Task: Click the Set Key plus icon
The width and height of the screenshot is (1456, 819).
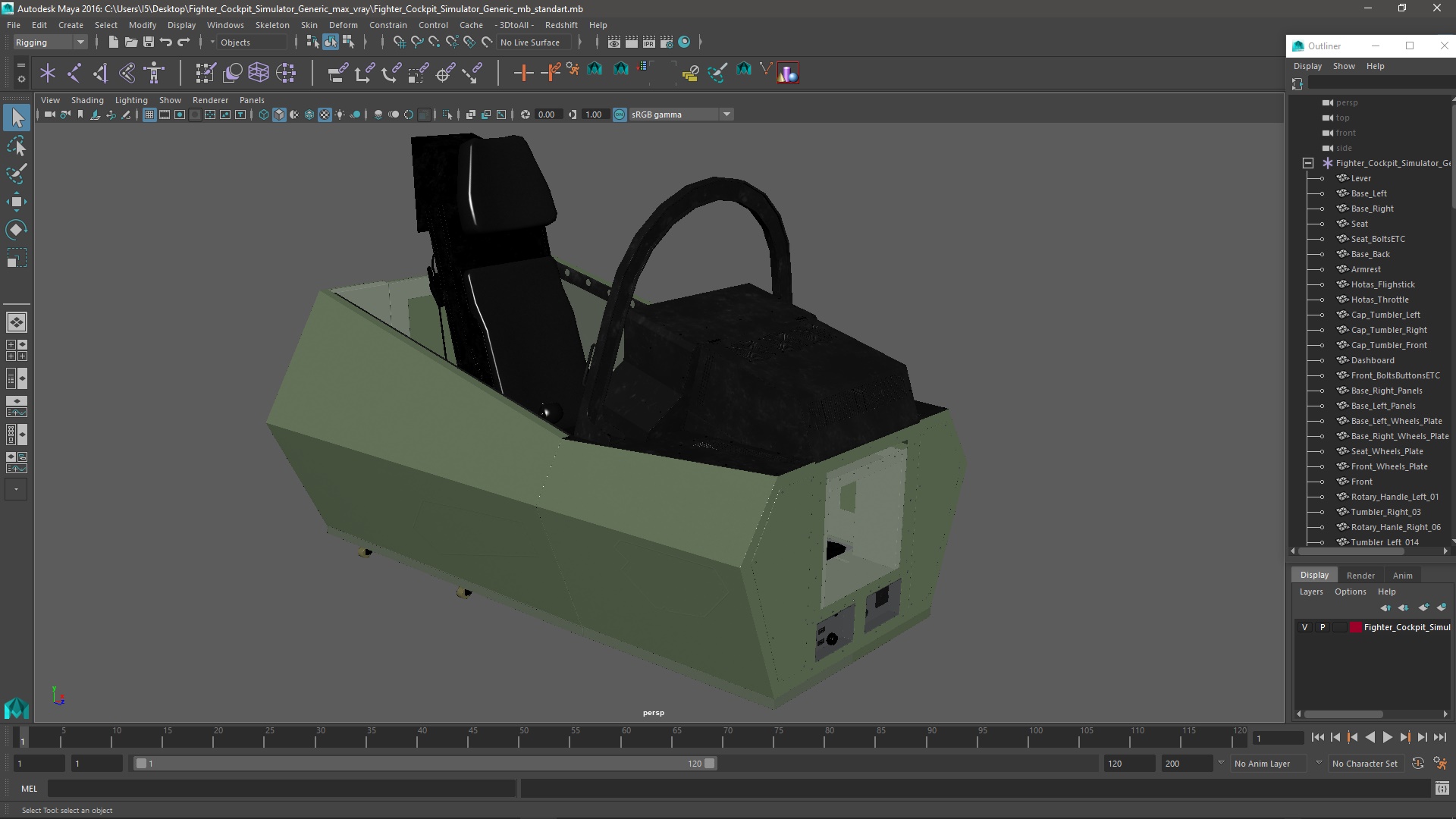Action: tap(523, 73)
